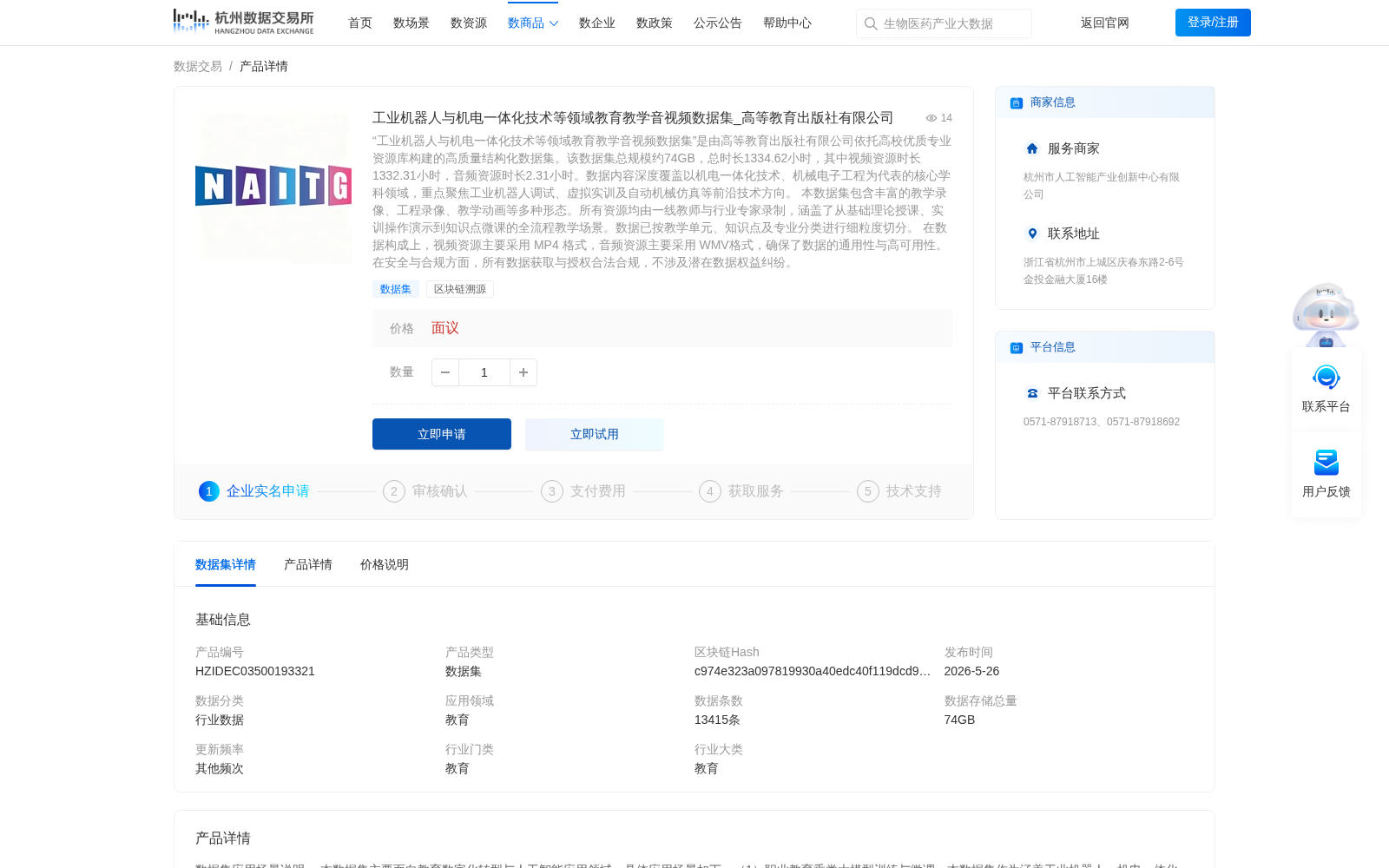
Task: Click the product title text
Action: 633,118
